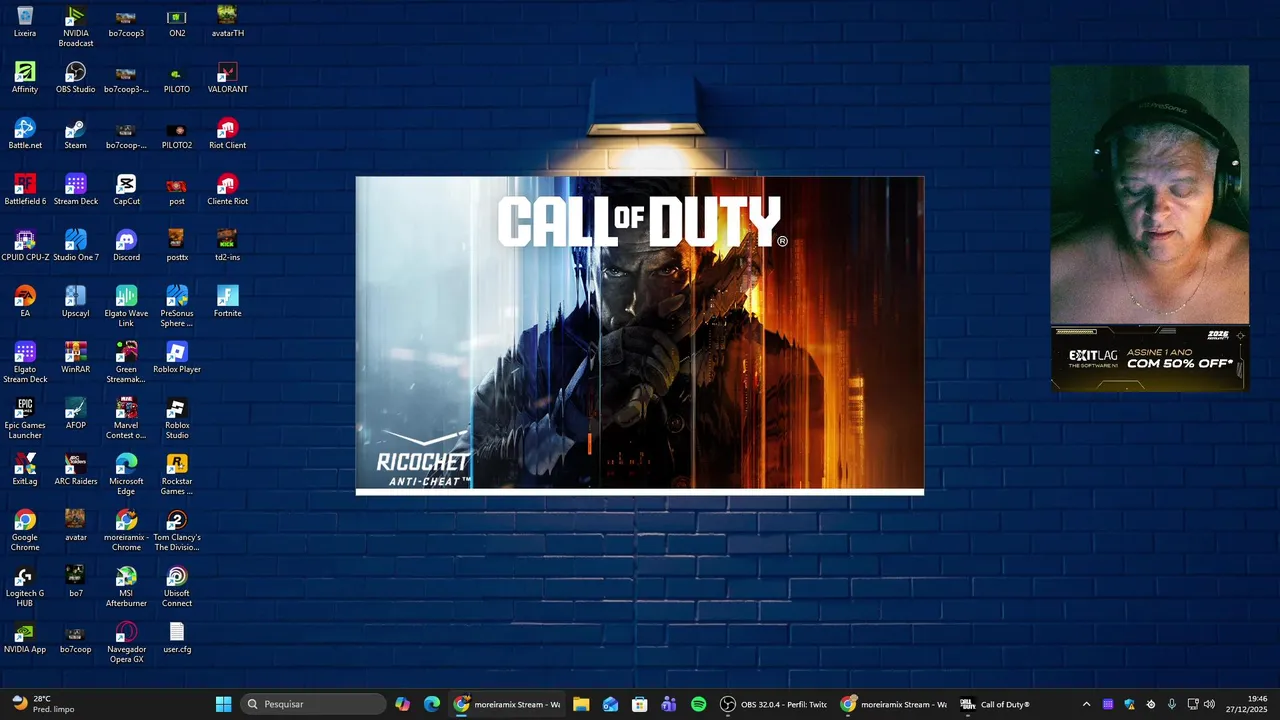Viewport: 1280px width, 720px height.
Task: Select the moreiramix - Chrome shortcut
Action: pyautogui.click(x=126, y=531)
